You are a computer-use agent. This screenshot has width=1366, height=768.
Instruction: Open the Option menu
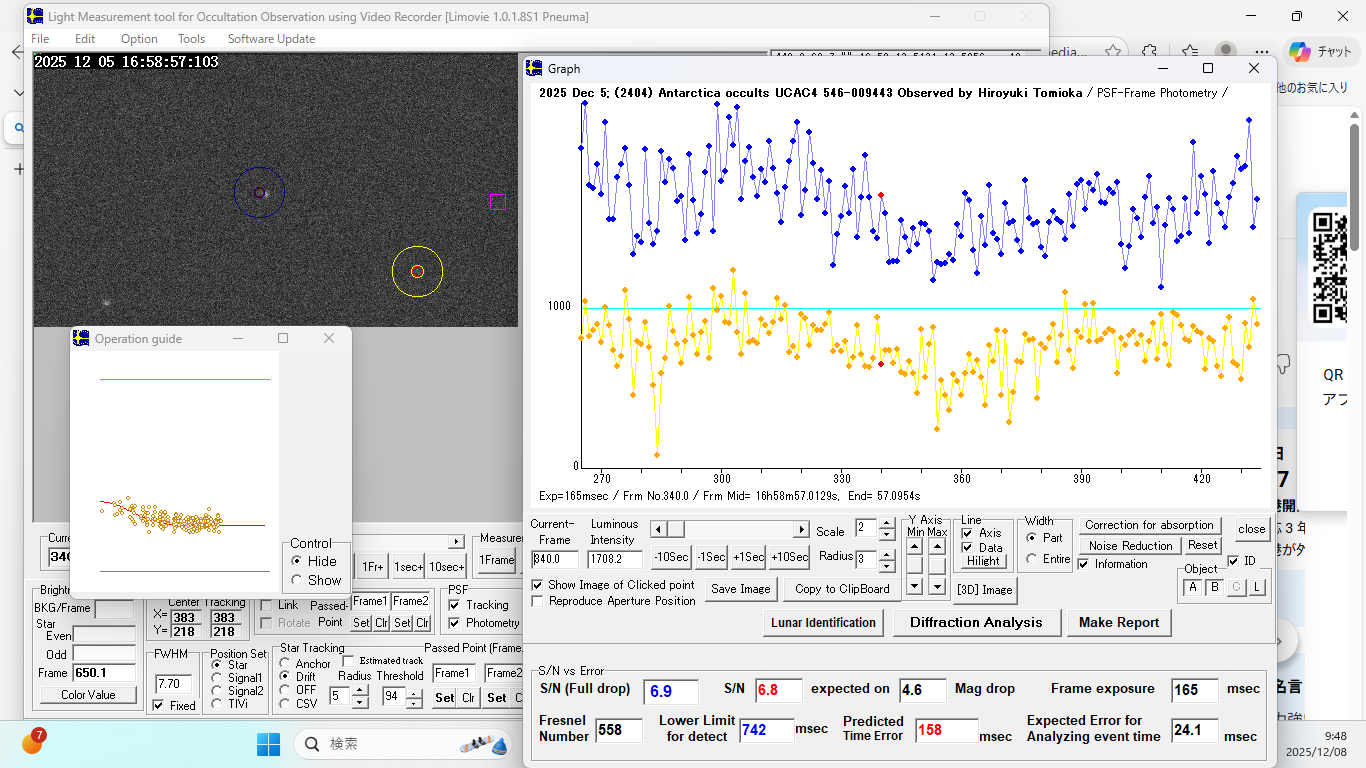point(139,39)
